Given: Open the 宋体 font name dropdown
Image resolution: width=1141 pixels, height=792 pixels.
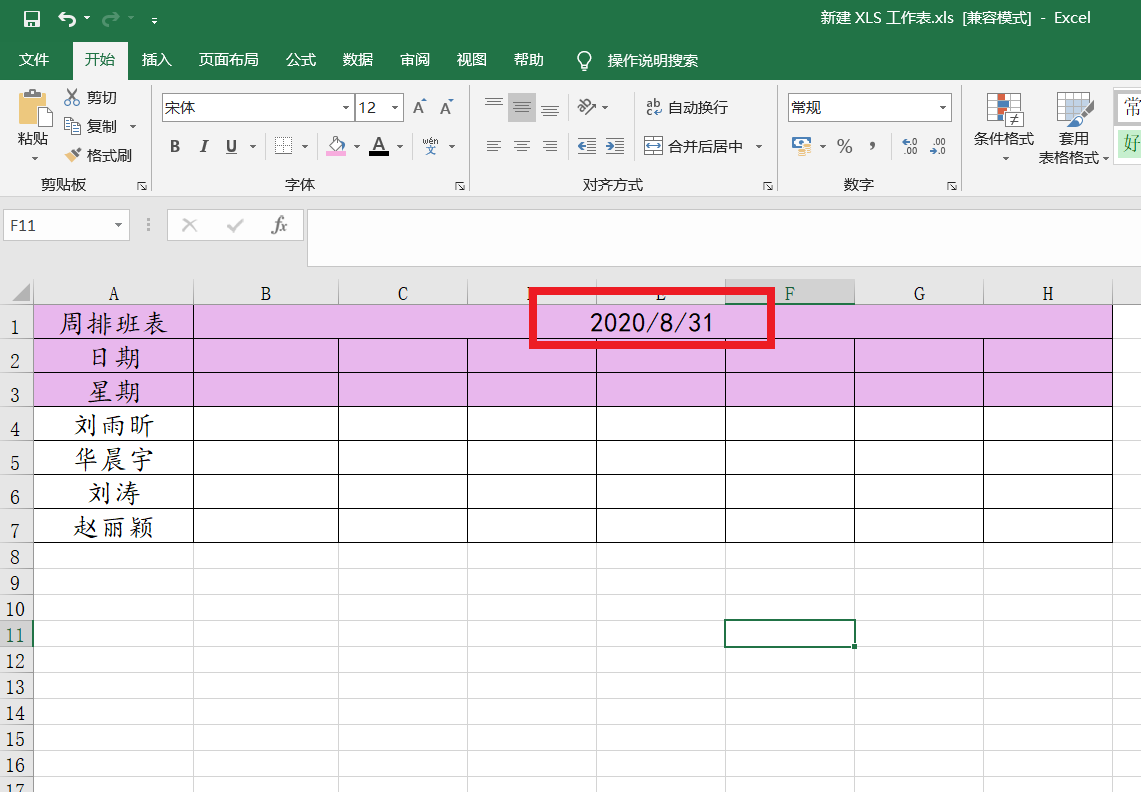Looking at the screenshot, I should pyautogui.click(x=346, y=108).
